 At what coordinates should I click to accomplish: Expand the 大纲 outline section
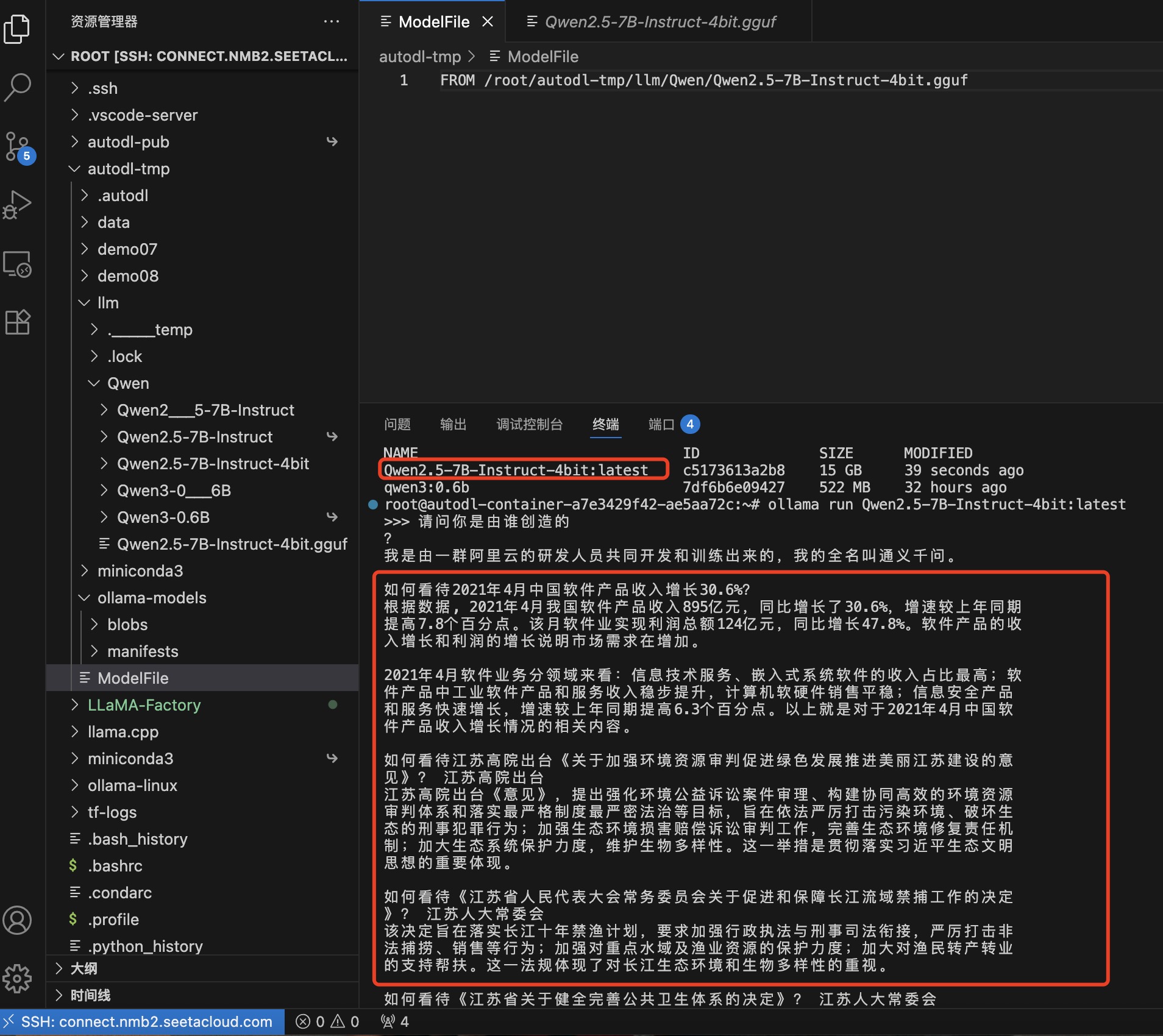point(84,968)
